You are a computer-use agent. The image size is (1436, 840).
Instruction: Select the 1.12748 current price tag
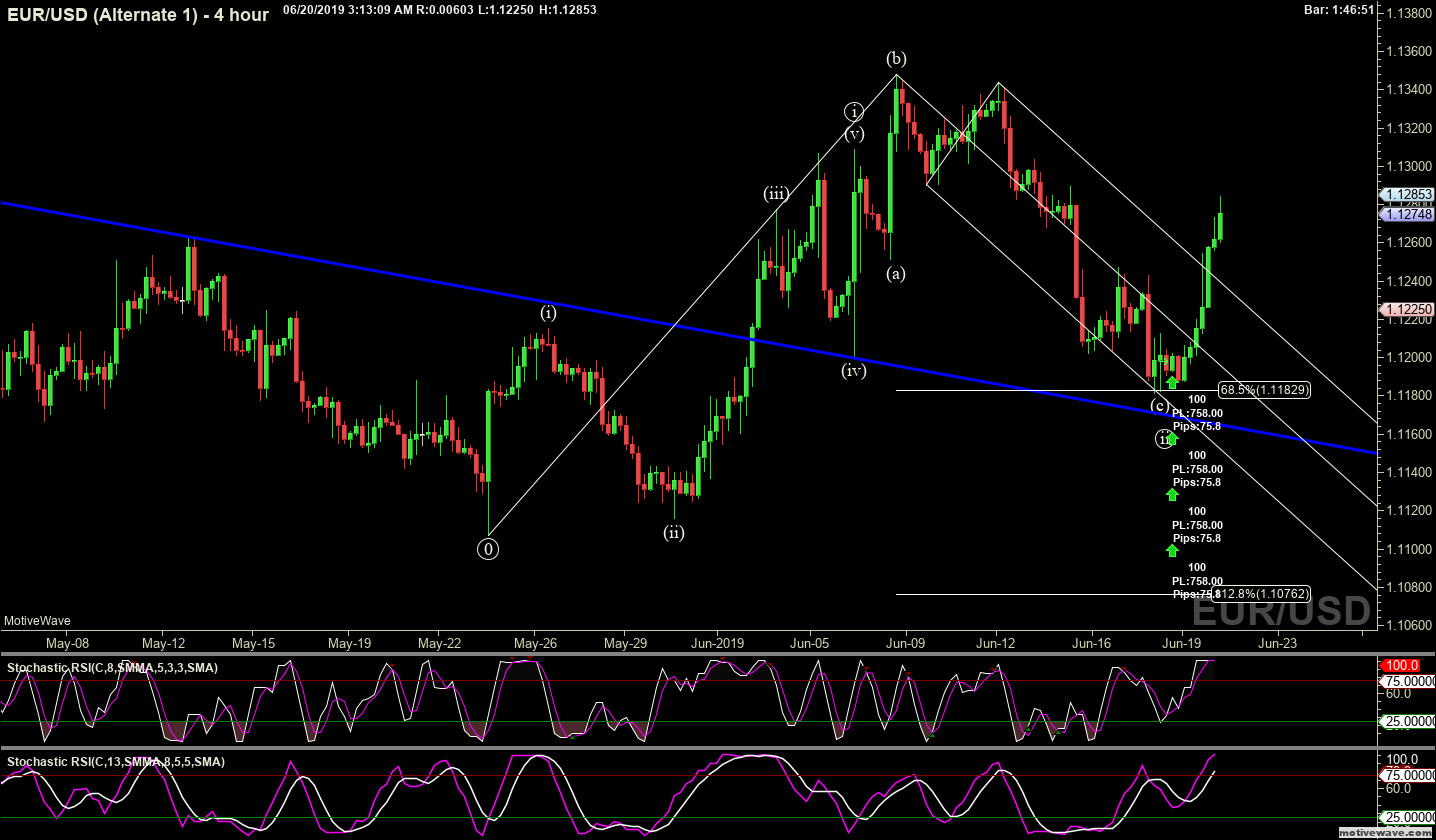(1408, 214)
